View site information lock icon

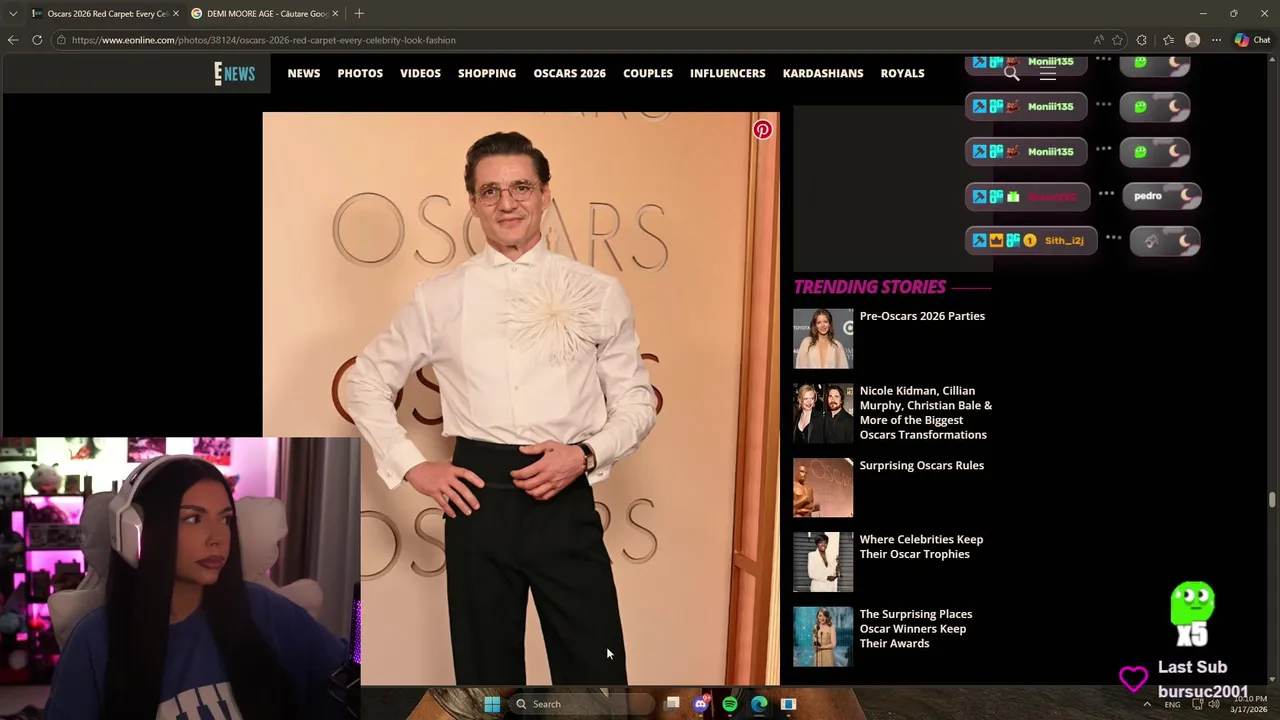coord(61,40)
